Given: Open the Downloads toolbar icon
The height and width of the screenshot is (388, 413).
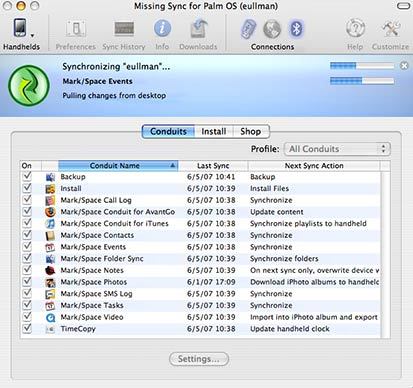Looking at the screenshot, I should coord(199,29).
